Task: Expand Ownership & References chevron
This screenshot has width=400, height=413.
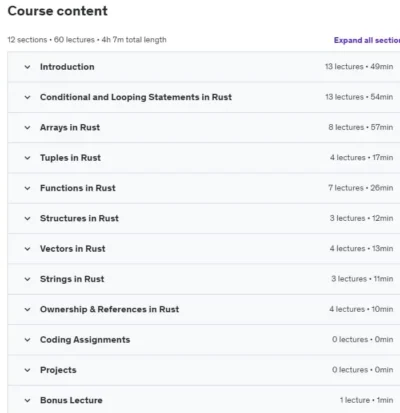Action: (x=27, y=310)
